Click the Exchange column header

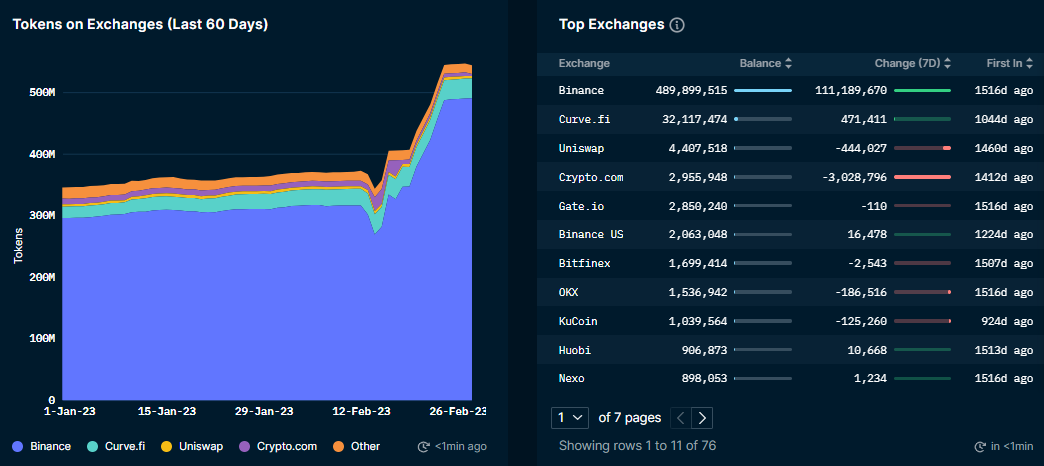(584, 64)
